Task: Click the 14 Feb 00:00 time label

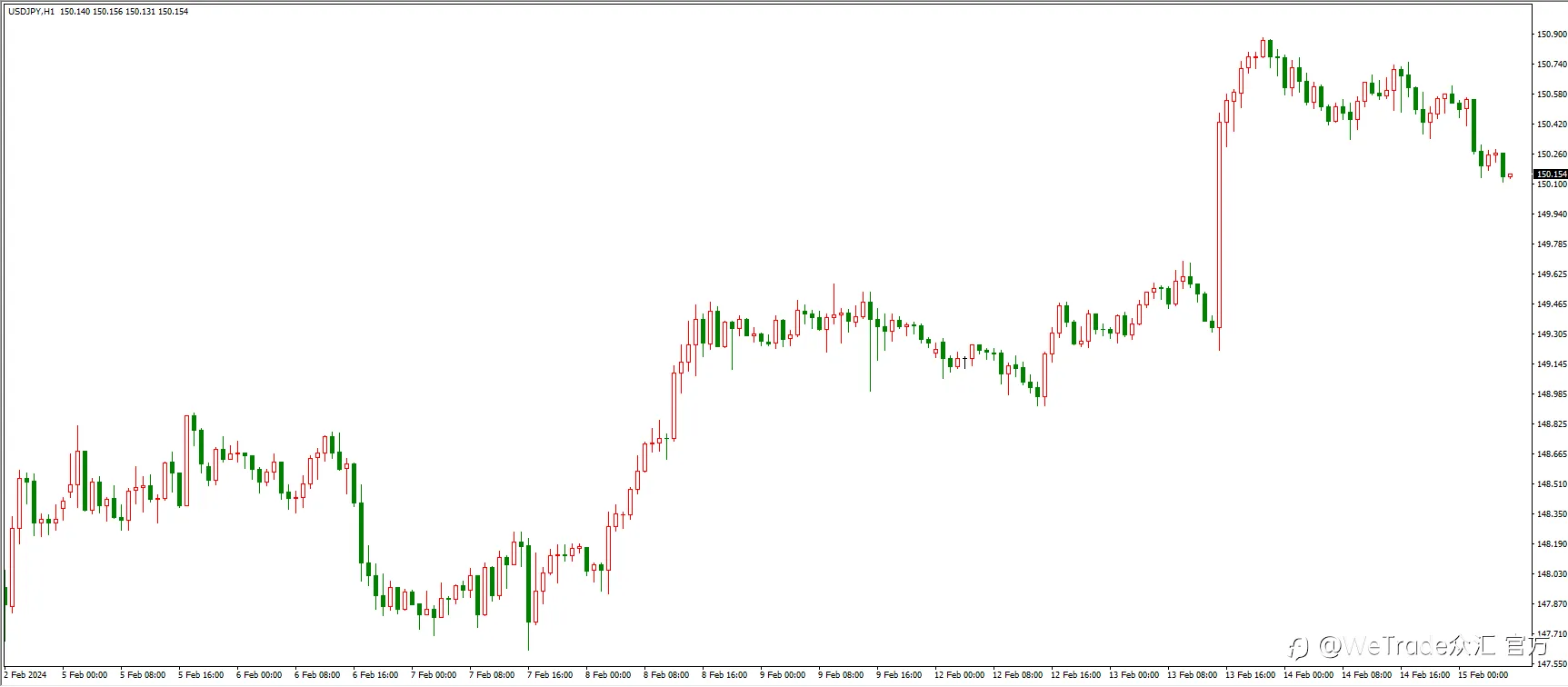Action: [1308, 675]
